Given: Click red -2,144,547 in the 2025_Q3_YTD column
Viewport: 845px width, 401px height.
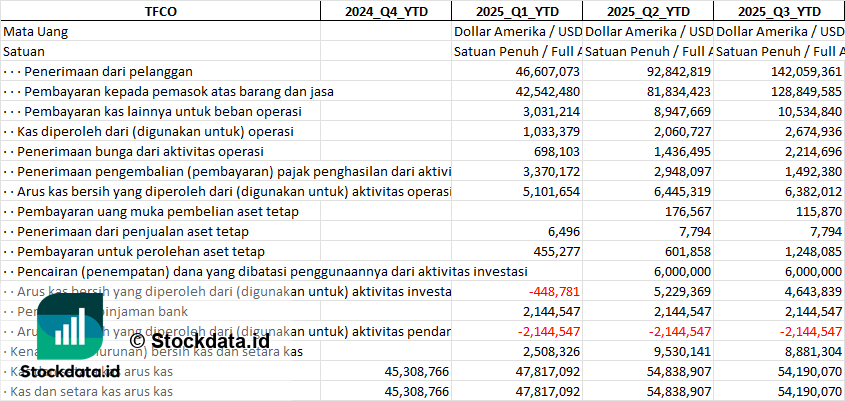Looking at the screenshot, I should (809, 331).
